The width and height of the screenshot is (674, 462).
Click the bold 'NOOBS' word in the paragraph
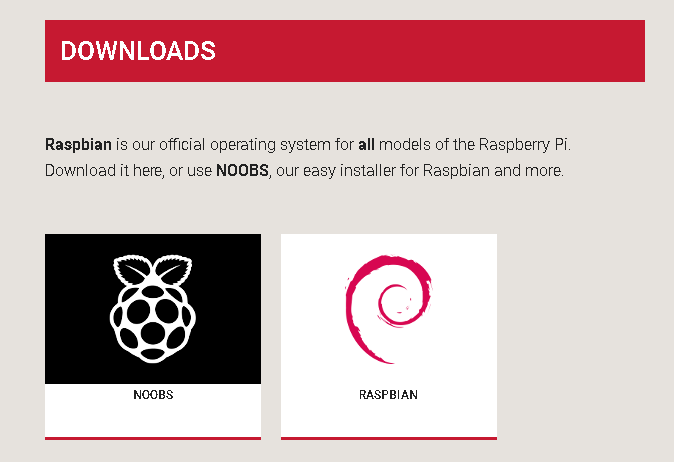[242, 171]
